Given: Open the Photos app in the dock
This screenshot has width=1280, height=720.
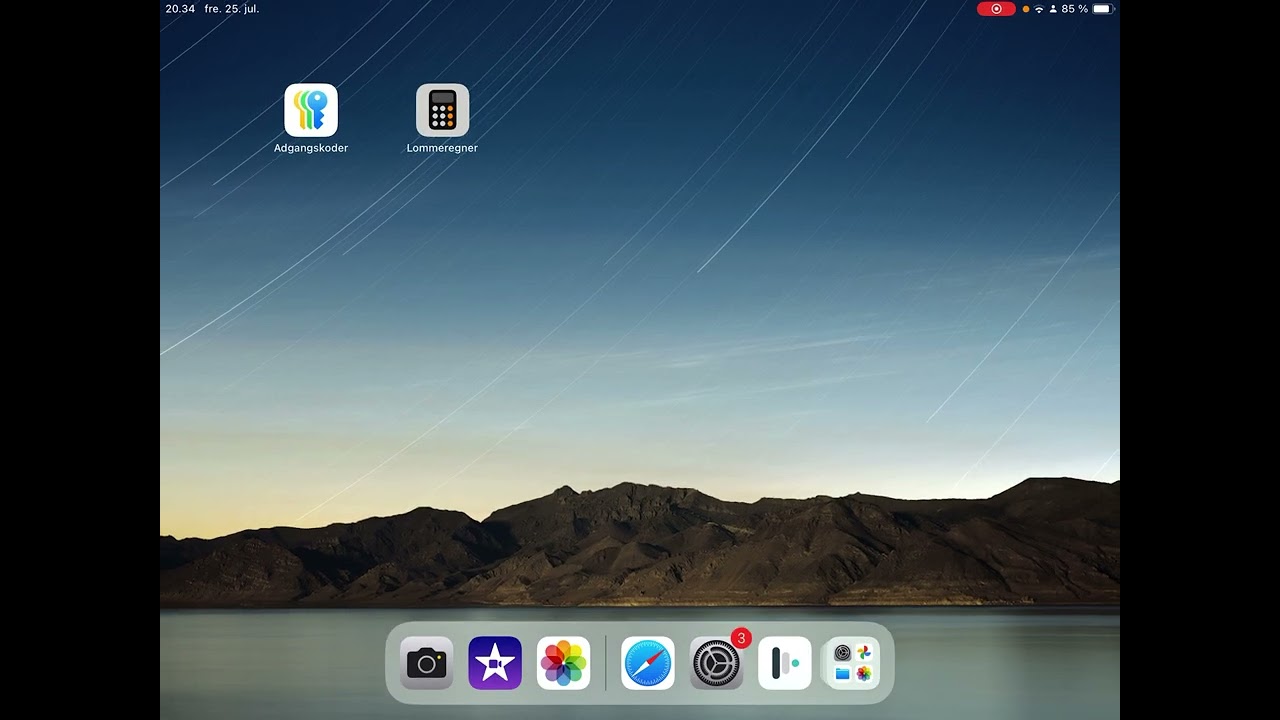Looking at the screenshot, I should (562, 662).
